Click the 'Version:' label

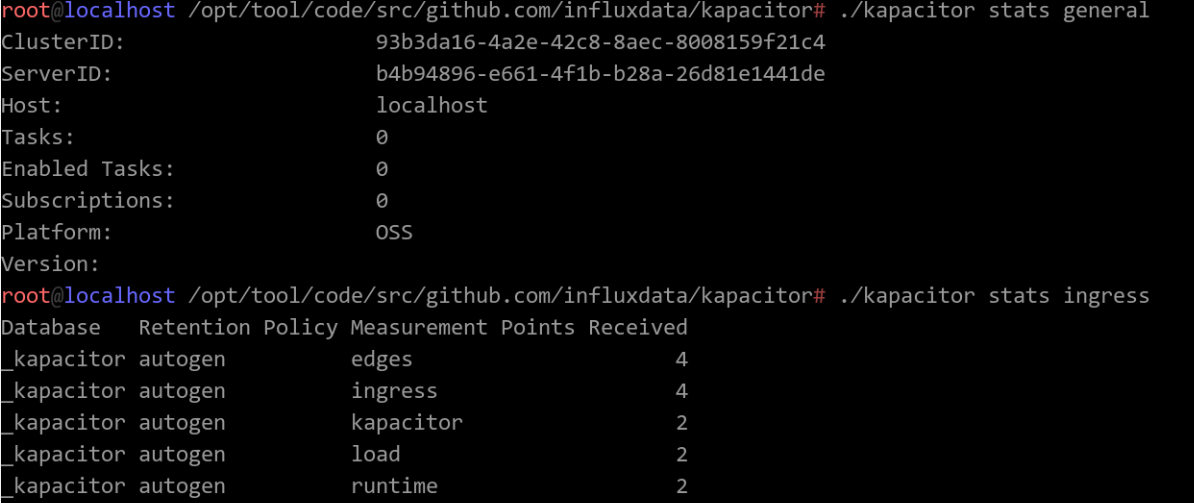(x=50, y=264)
